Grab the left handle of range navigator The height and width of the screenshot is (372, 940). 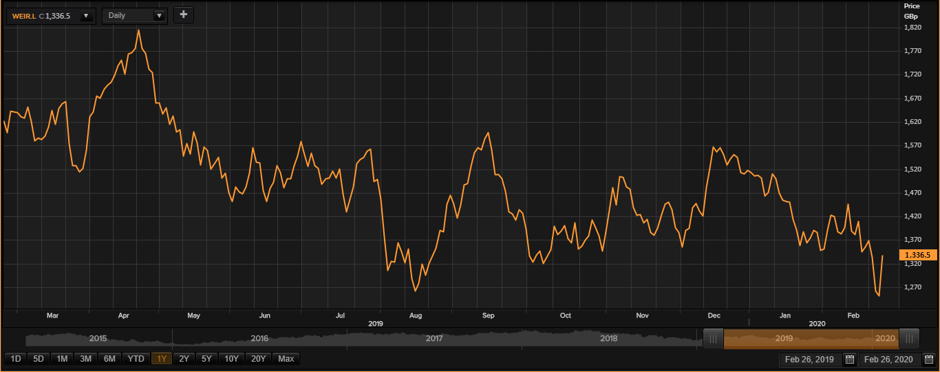tap(713, 338)
